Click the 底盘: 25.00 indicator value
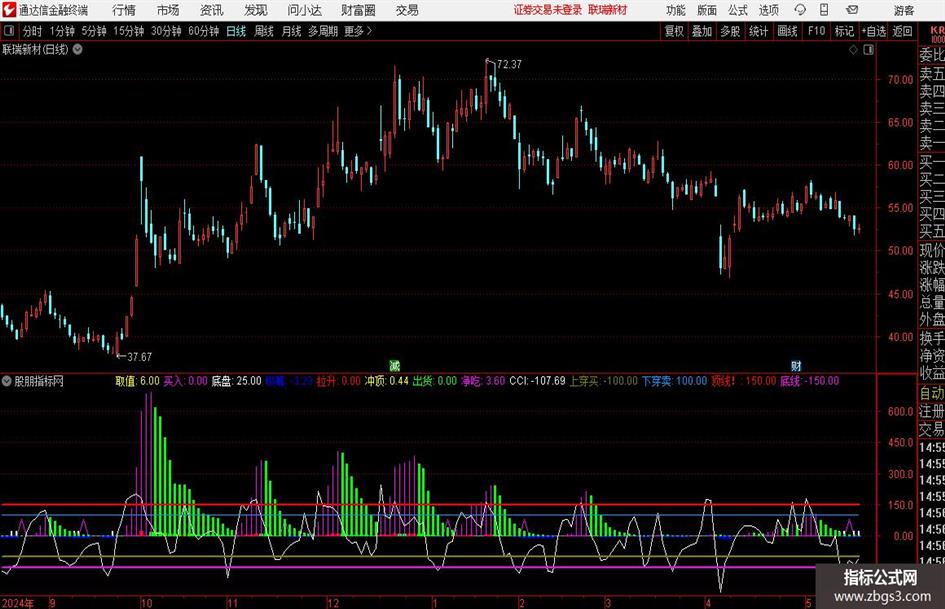 (x=236, y=381)
